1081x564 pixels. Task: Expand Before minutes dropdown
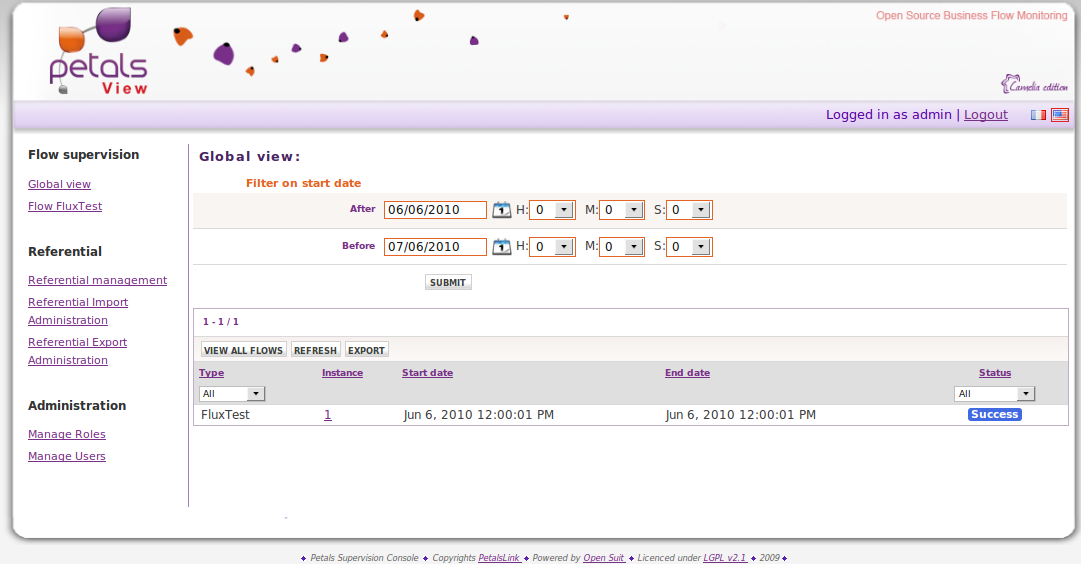tap(633, 246)
